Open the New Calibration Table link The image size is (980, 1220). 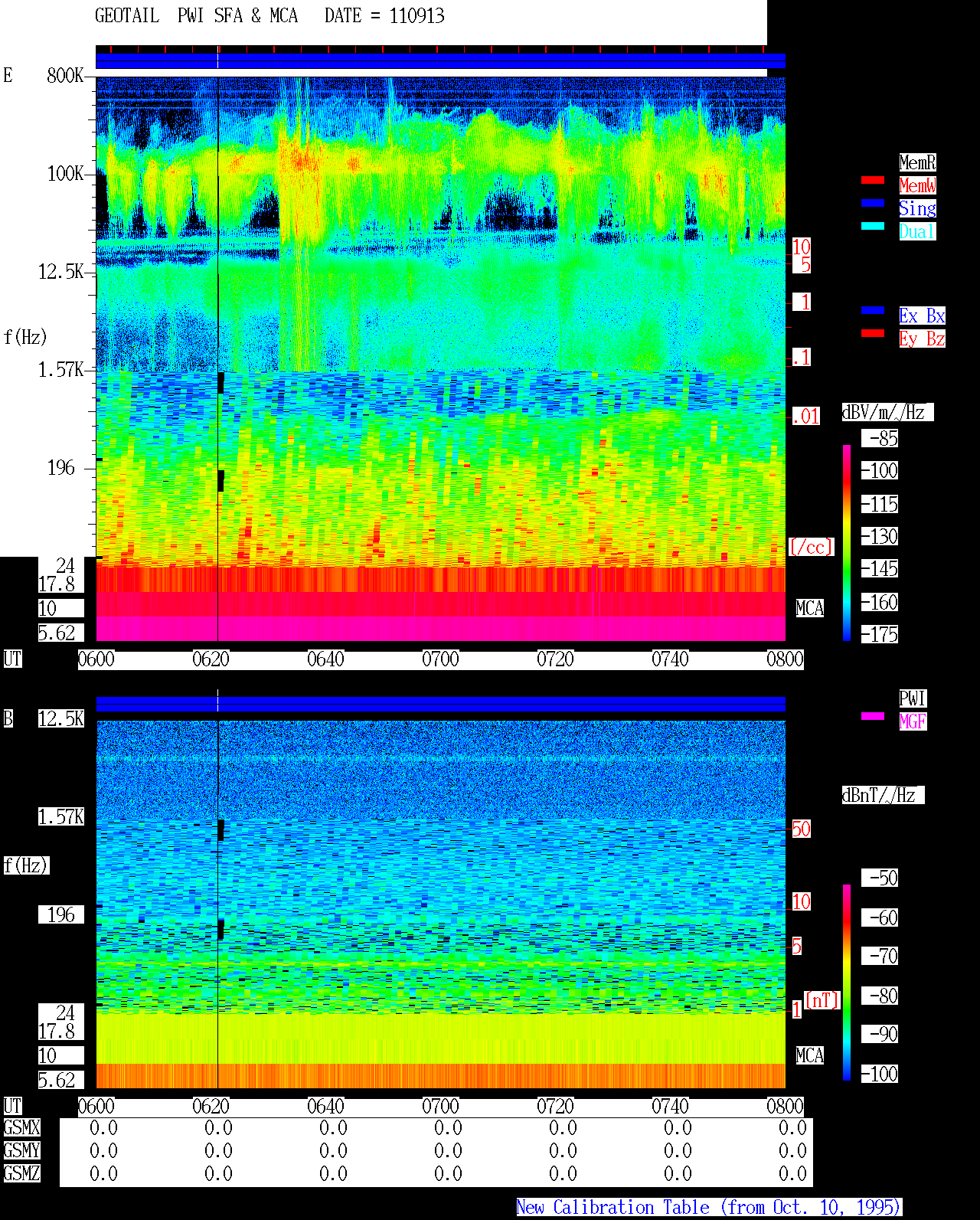coord(708,1208)
